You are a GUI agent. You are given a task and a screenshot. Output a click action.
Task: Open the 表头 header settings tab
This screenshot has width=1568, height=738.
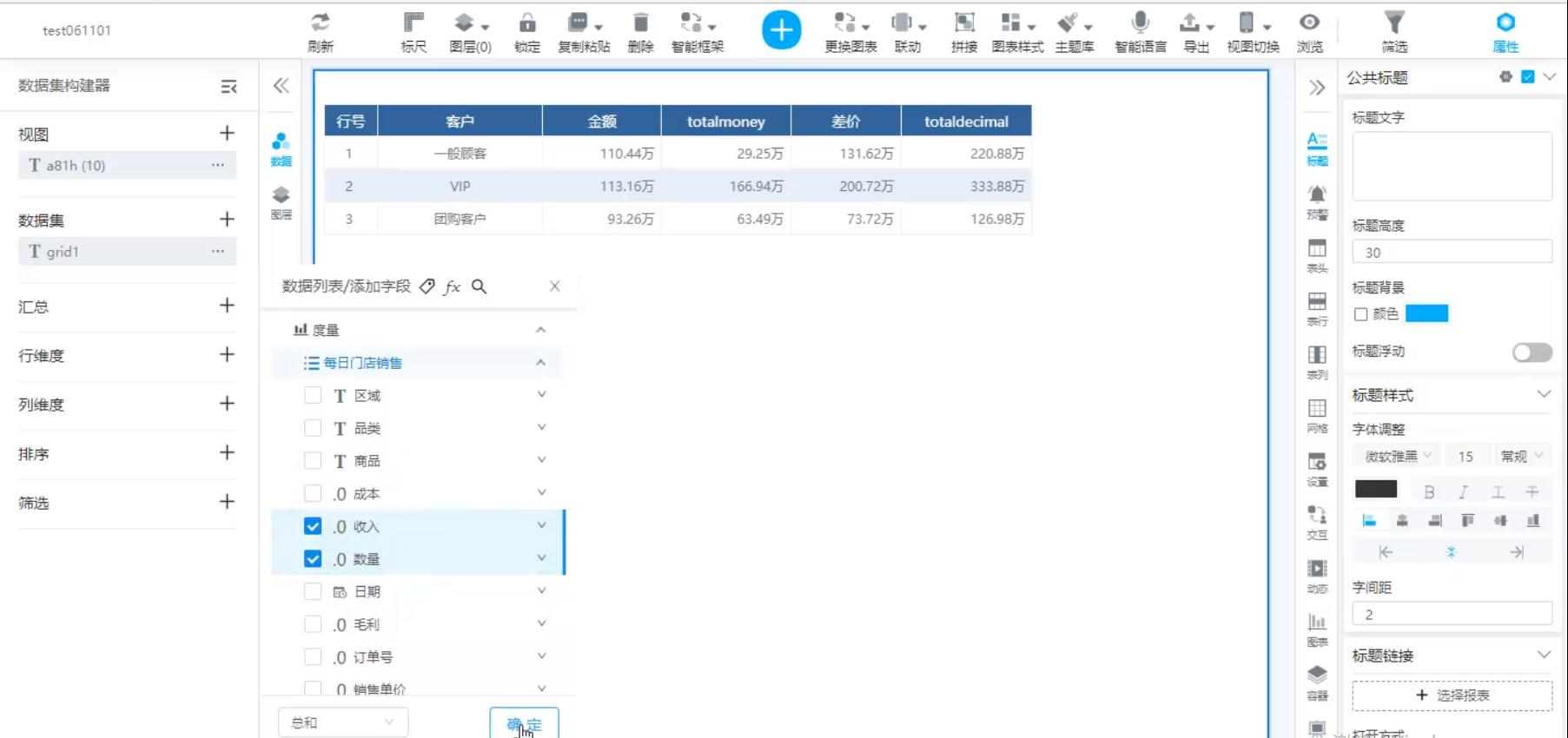1317,255
